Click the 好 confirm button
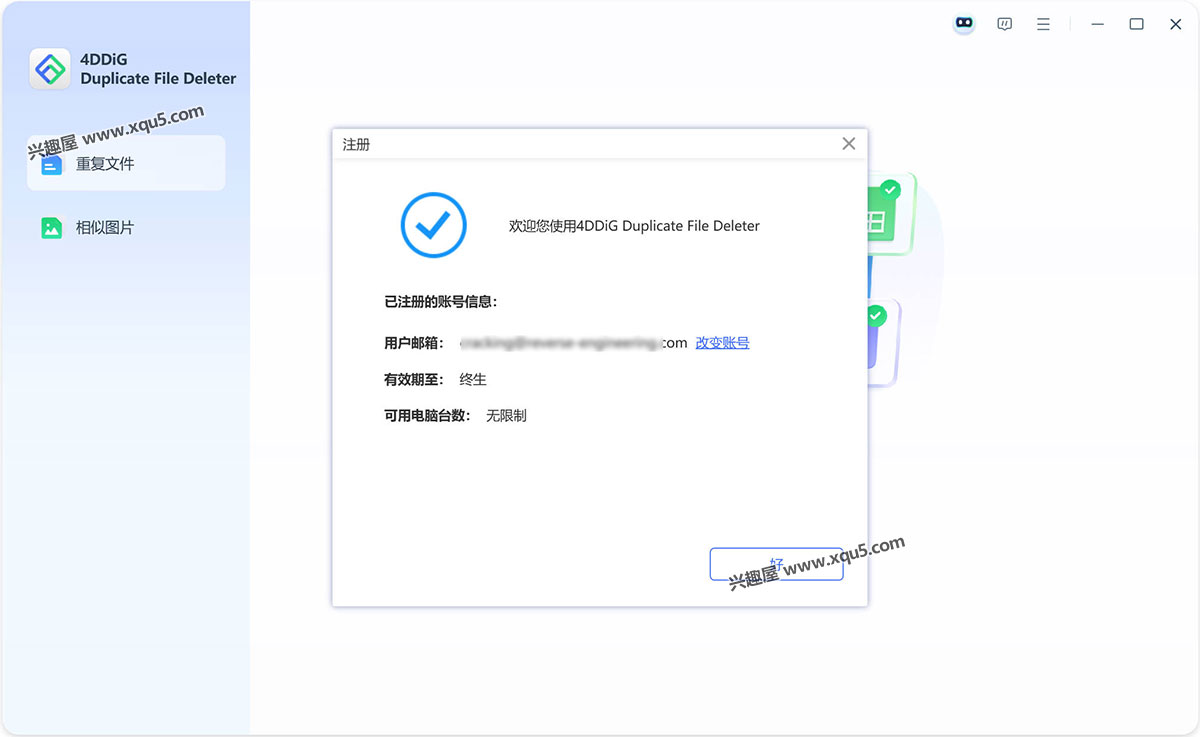1200x737 pixels. (x=776, y=564)
